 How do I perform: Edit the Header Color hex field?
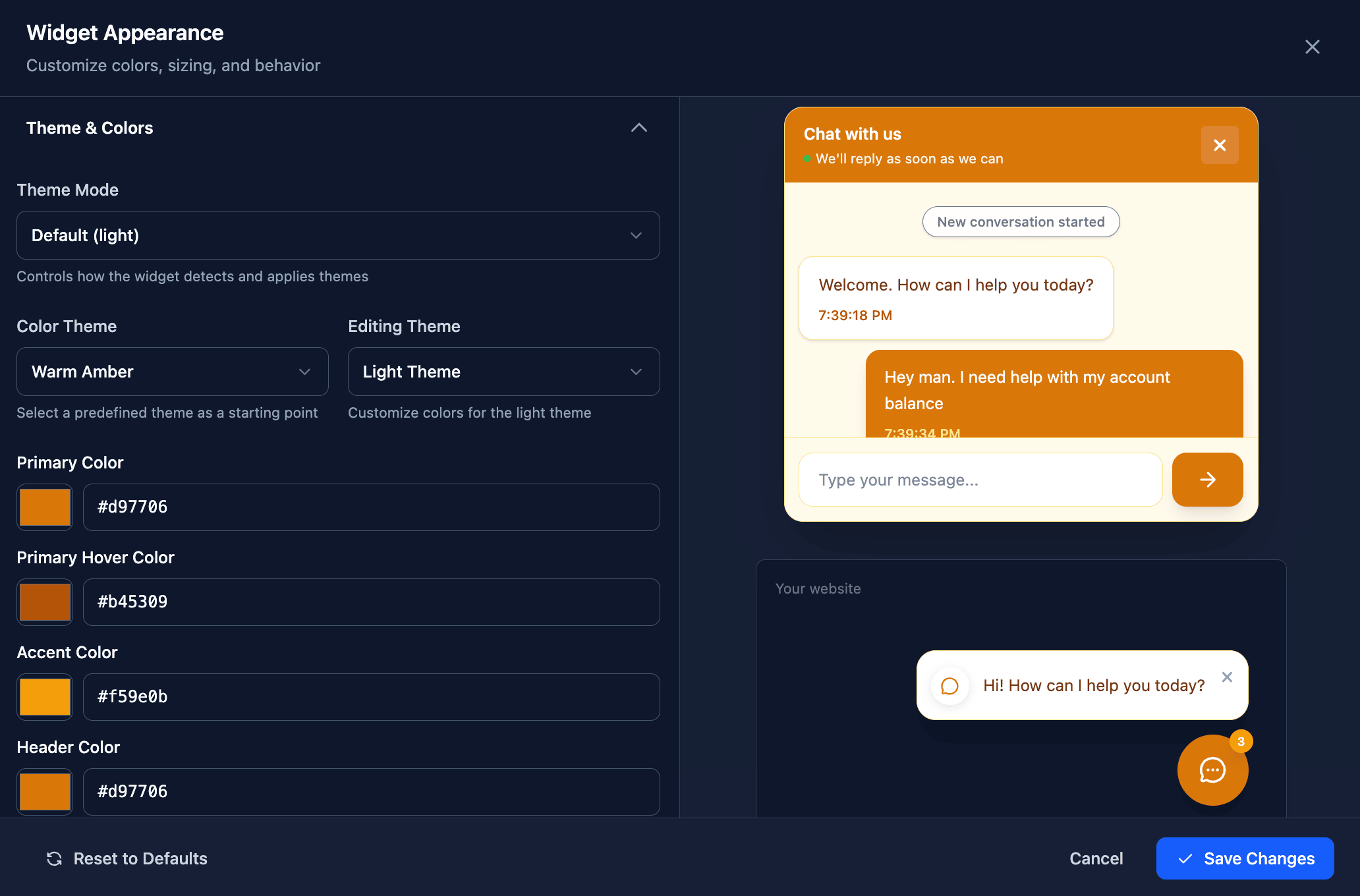coord(371,792)
